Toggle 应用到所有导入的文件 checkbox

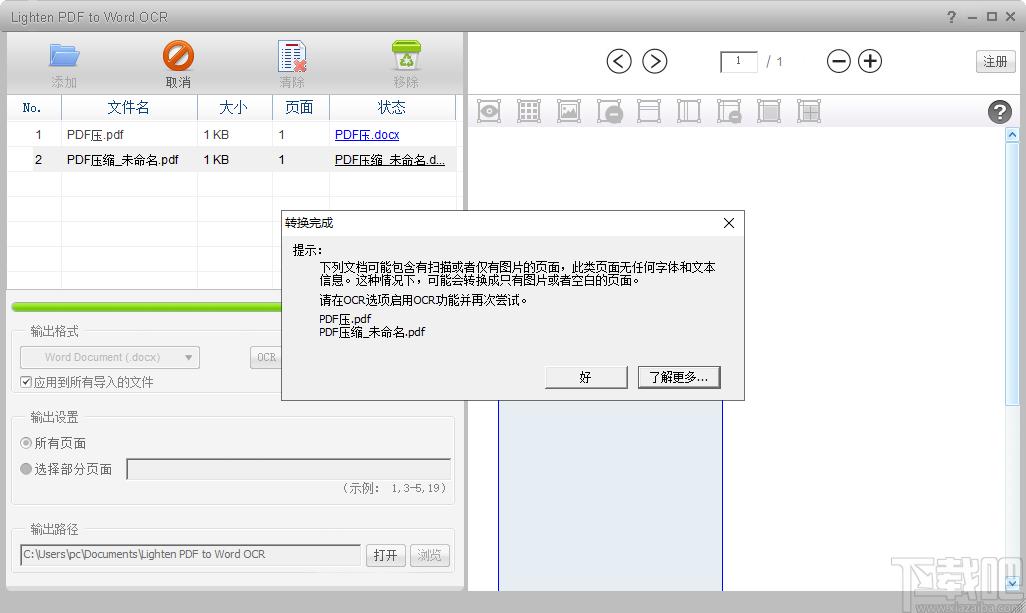(26, 382)
